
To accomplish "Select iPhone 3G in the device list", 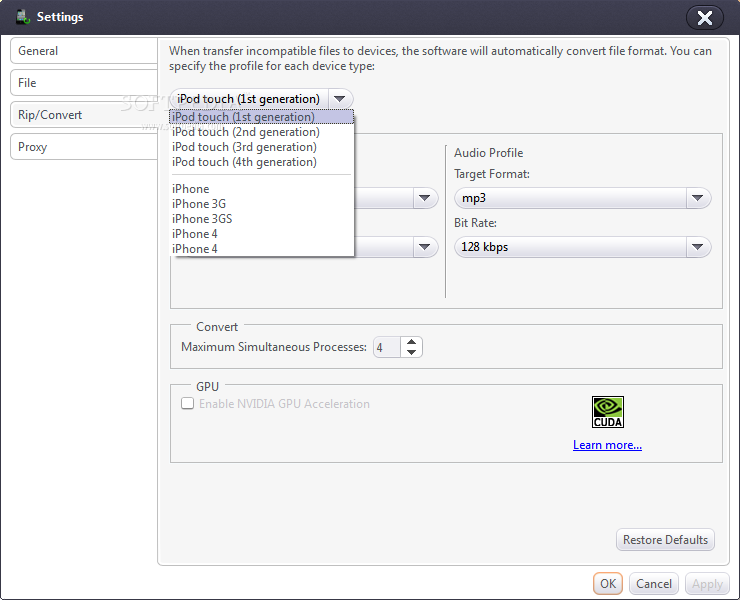I will (261, 203).
